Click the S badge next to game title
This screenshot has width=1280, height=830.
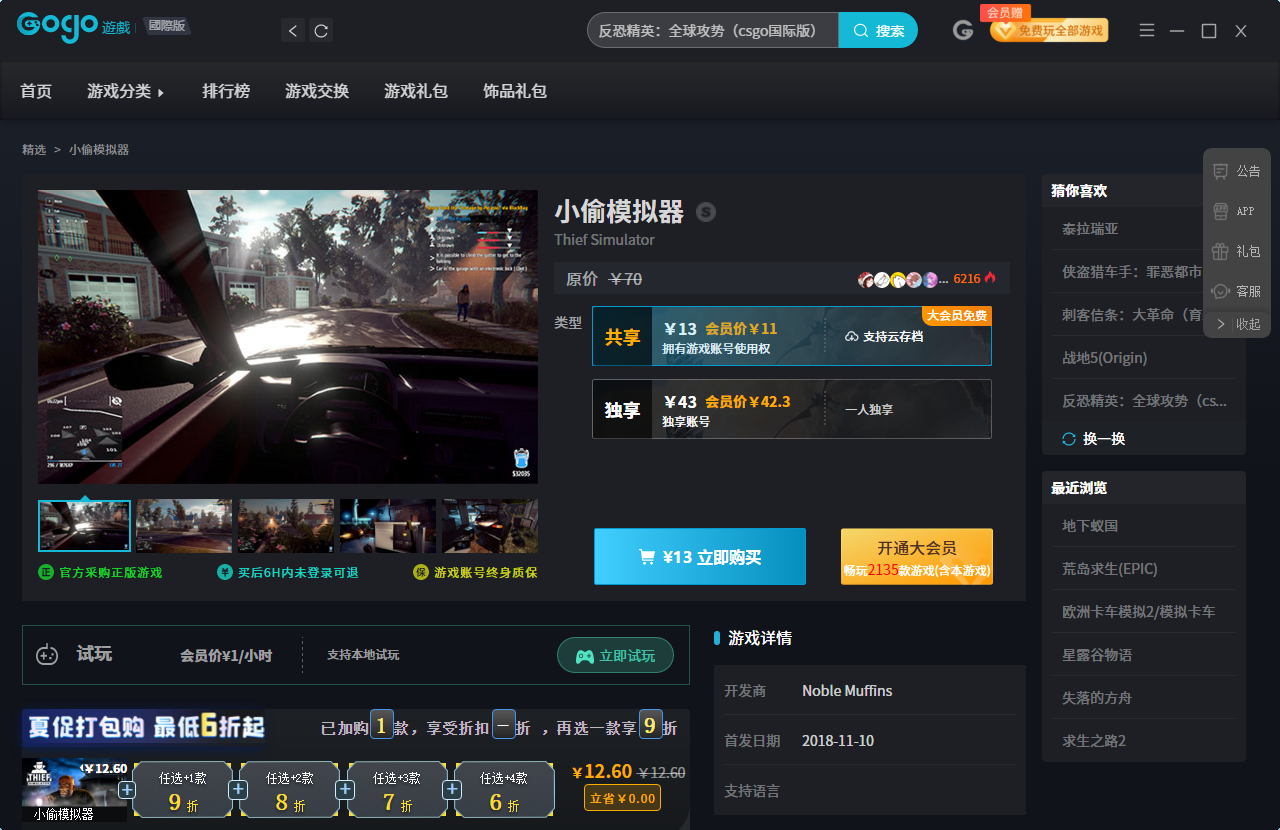(707, 212)
